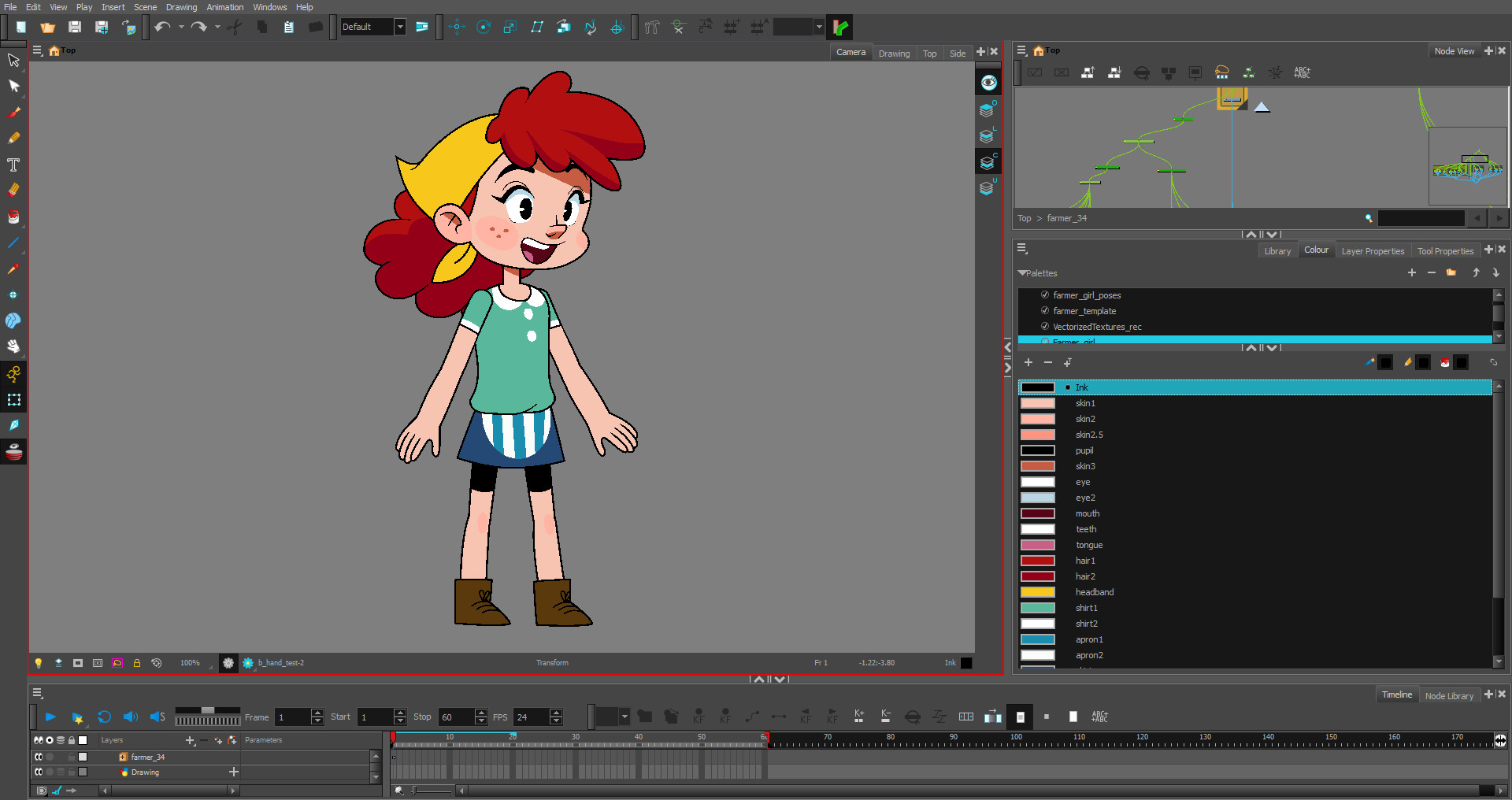Viewport: 1512px width, 800px height.
Task: Select the Skew advanced animation tool
Action: [x=537, y=27]
